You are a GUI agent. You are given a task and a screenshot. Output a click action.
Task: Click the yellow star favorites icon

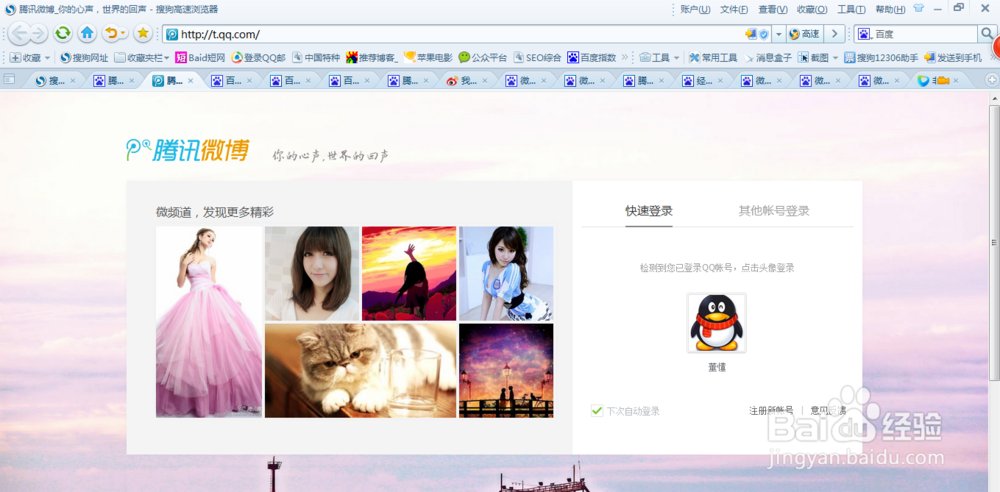[143, 33]
